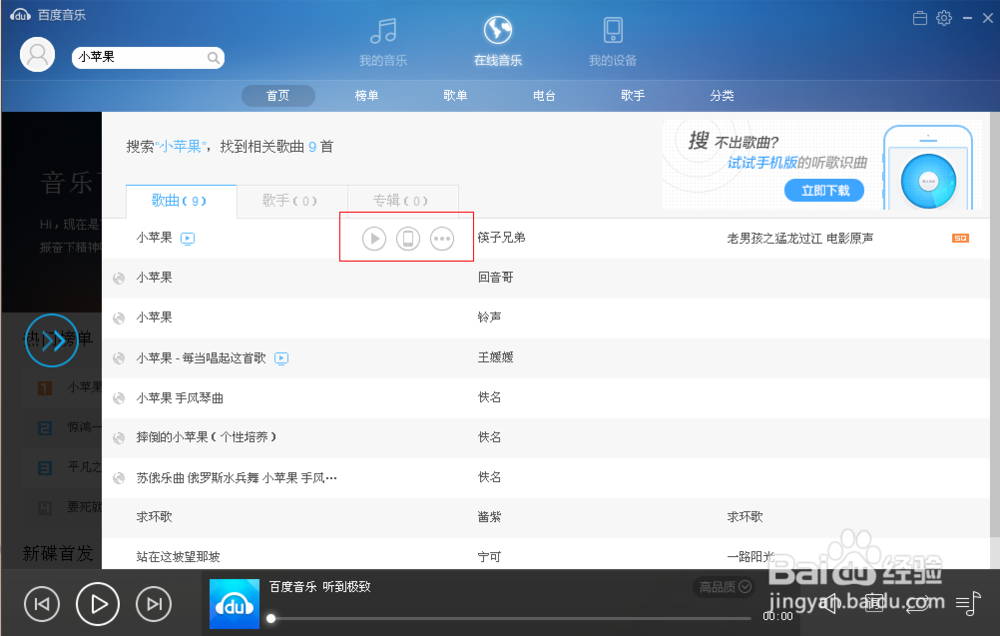Play the MV next to 小苹果
Viewport: 1000px width, 636px height.
click(189, 238)
